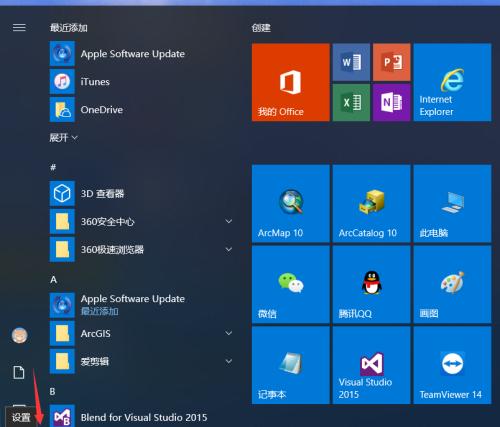Click the user account avatar

(x=19, y=335)
